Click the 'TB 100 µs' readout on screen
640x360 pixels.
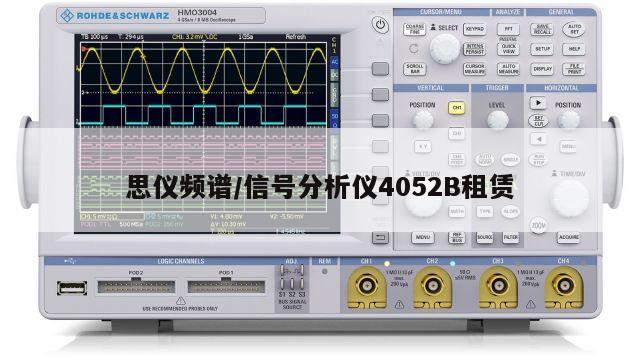(x=94, y=37)
